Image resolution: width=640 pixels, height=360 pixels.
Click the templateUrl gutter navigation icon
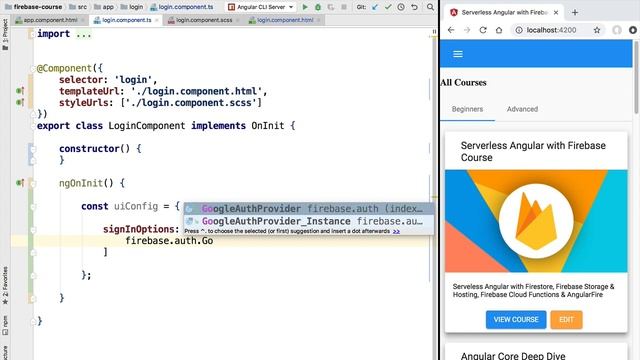pos(20,91)
